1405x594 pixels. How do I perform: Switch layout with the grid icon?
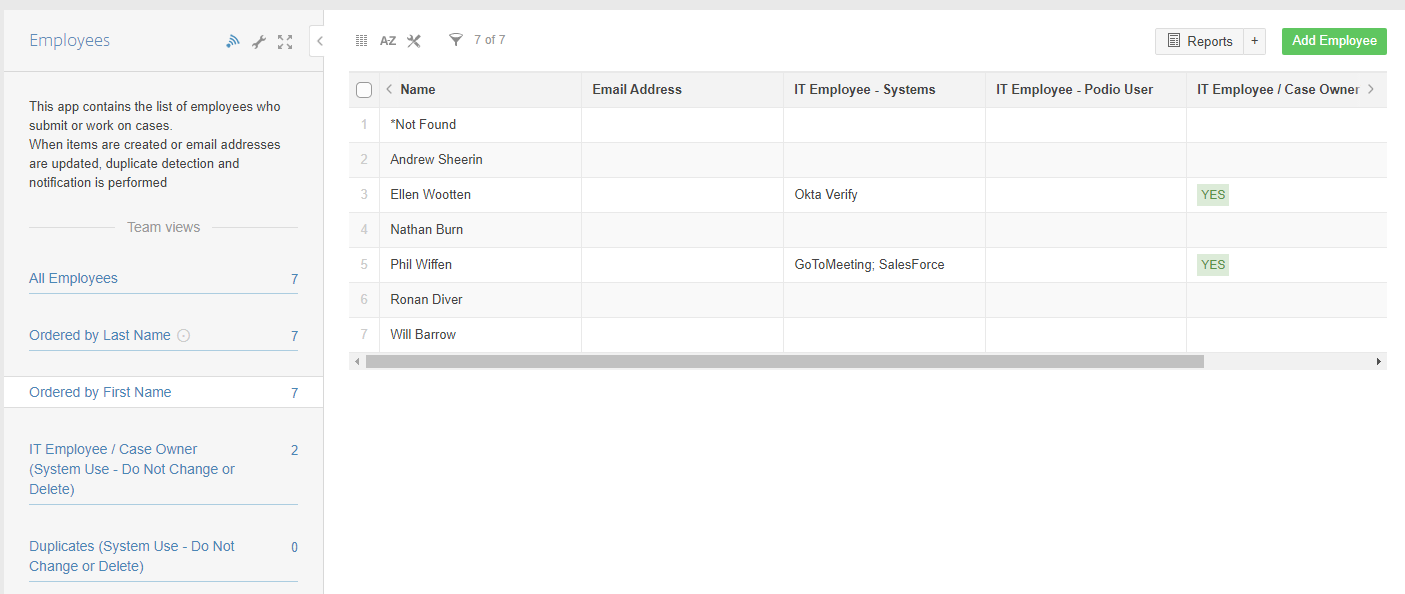362,41
